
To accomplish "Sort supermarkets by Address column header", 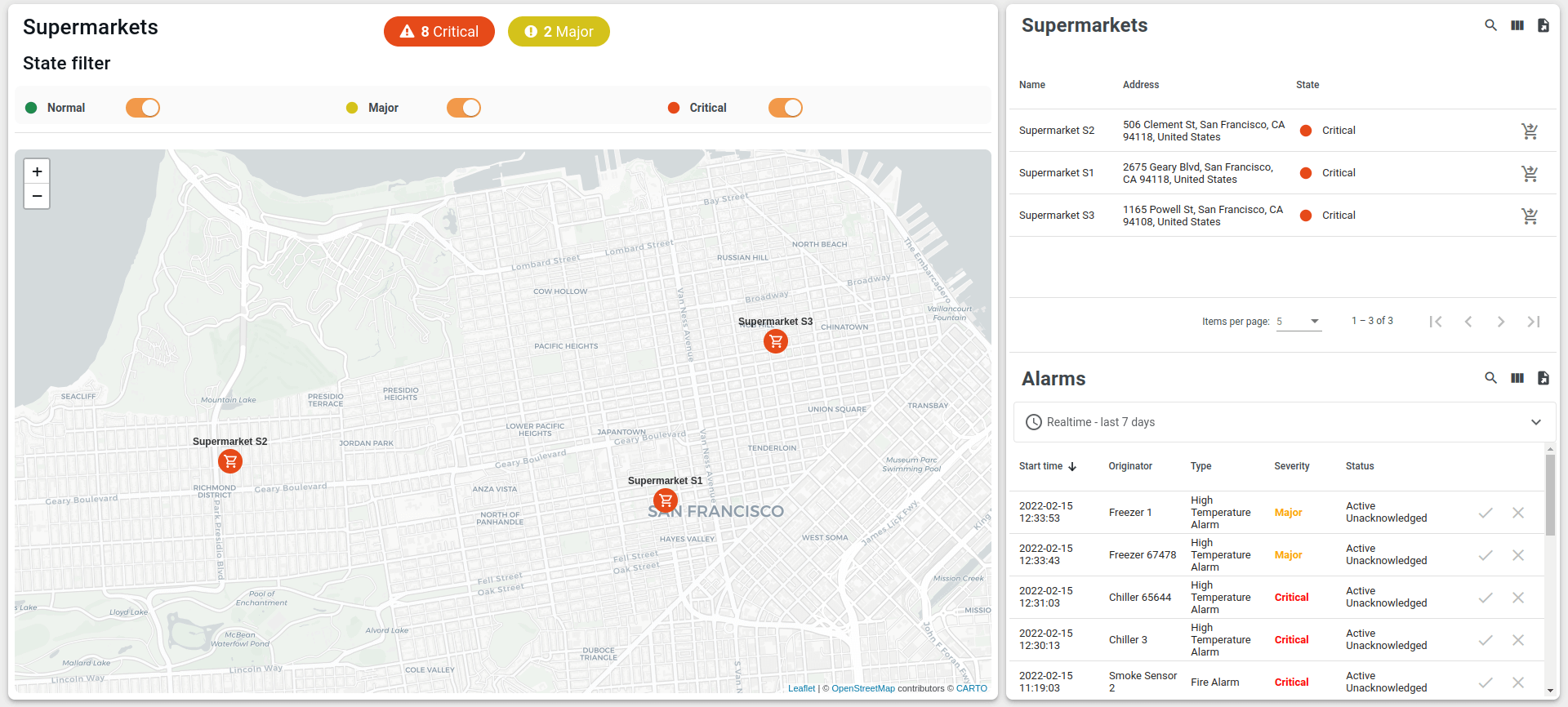I will click(x=1140, y=85).
